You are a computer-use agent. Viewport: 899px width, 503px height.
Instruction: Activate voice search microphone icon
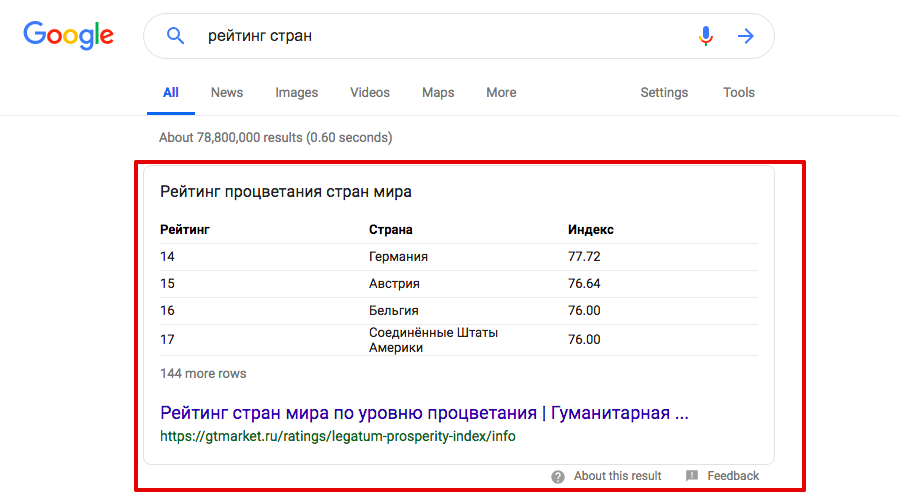pos(706,36)
